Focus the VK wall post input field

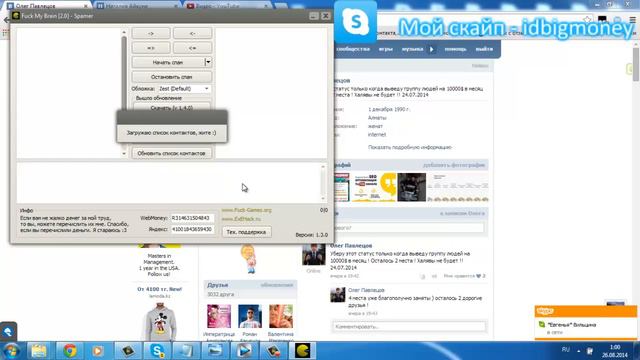[409, 228]
